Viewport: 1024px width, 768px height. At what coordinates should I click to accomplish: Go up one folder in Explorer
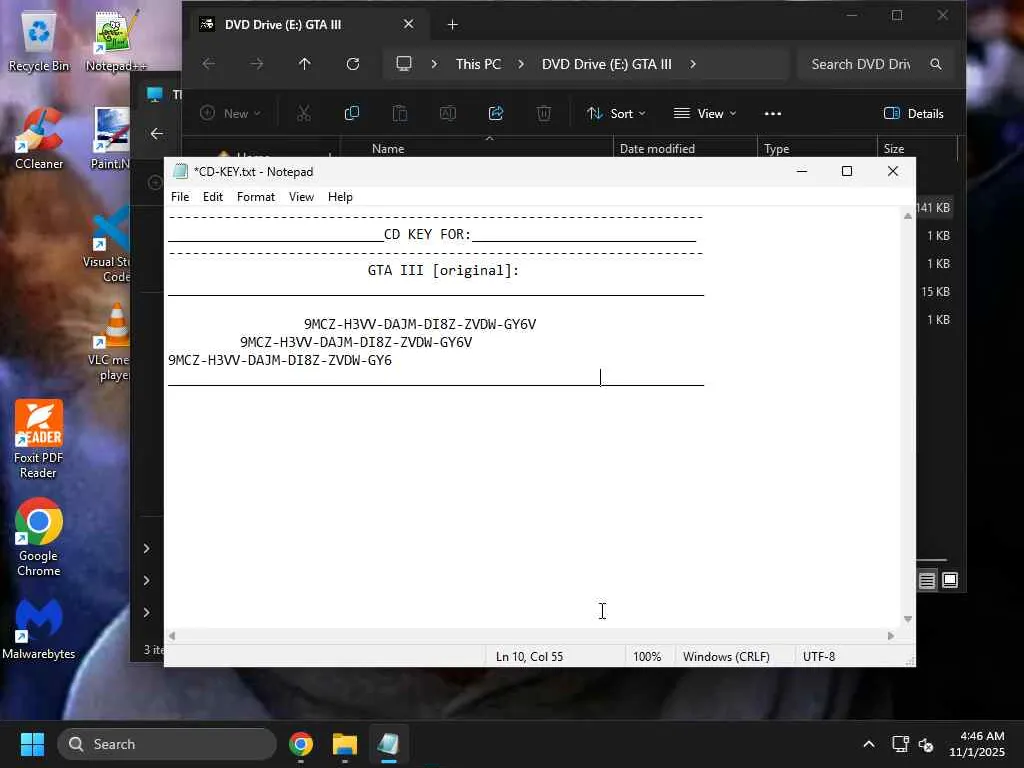click(x=304, y=64)
